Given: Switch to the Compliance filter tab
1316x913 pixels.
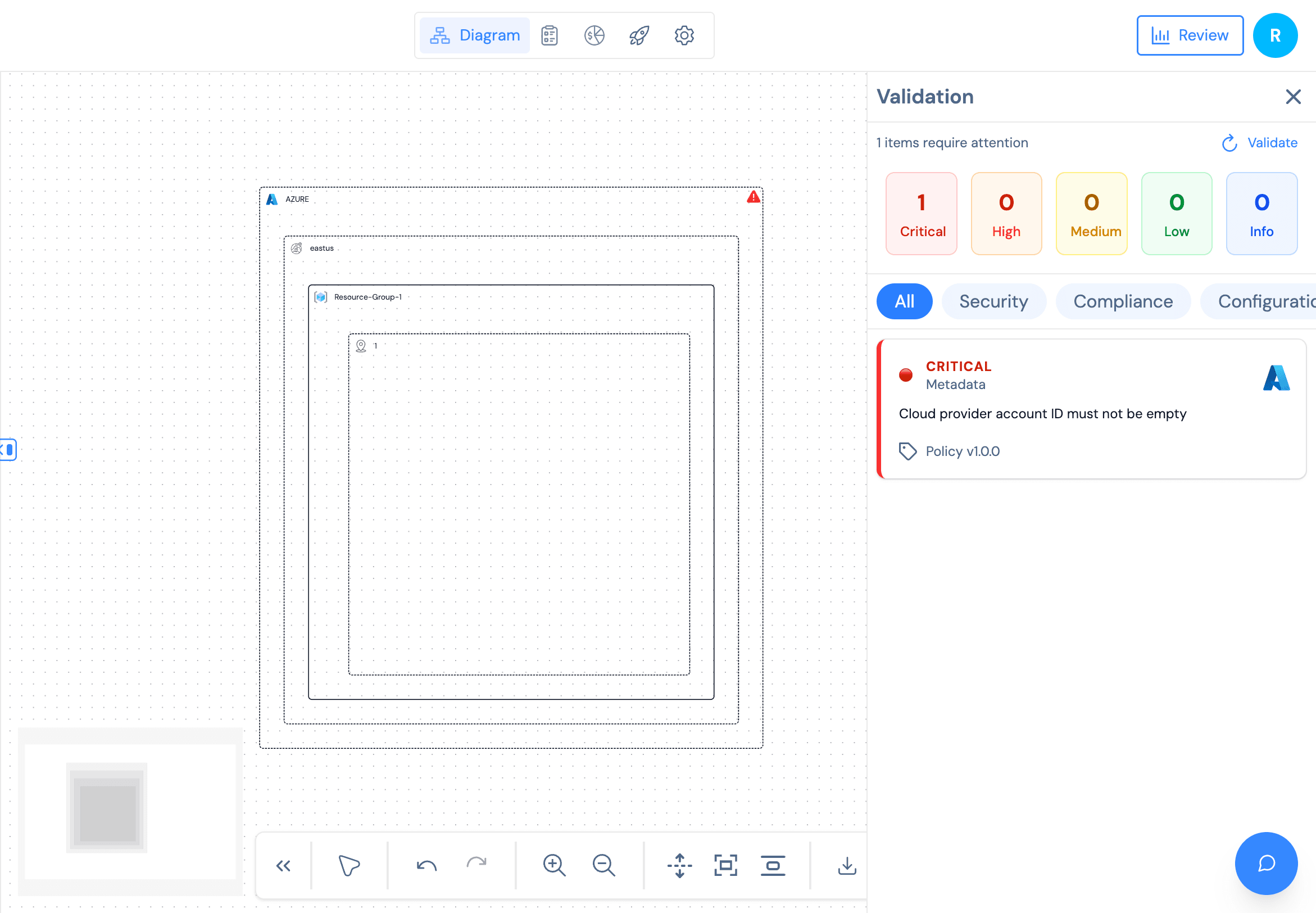Looking at the screenshot, I should [x=1123, y=301].
